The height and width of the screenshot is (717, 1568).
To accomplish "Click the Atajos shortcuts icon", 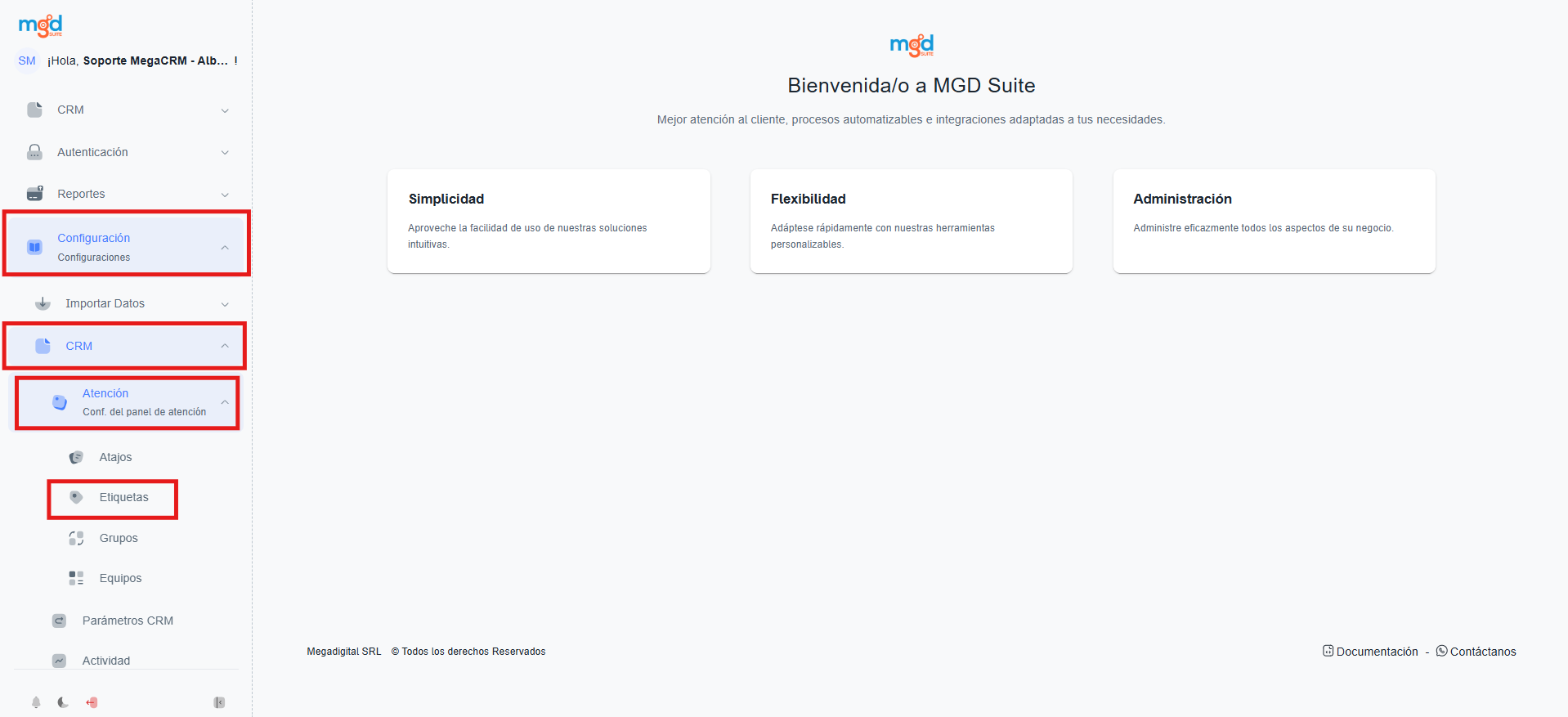I will click(x=76, y=457).
